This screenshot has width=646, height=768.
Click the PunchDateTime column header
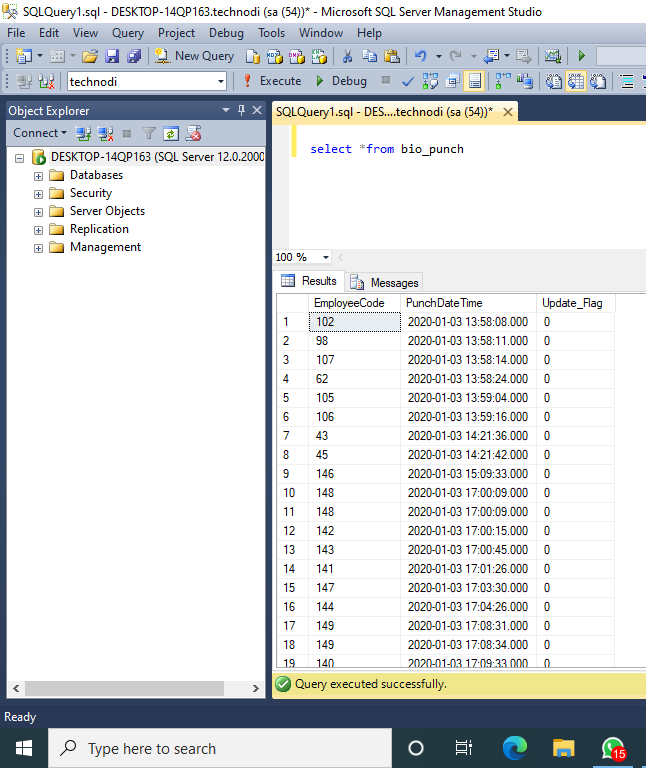click(x=468, y=303)
